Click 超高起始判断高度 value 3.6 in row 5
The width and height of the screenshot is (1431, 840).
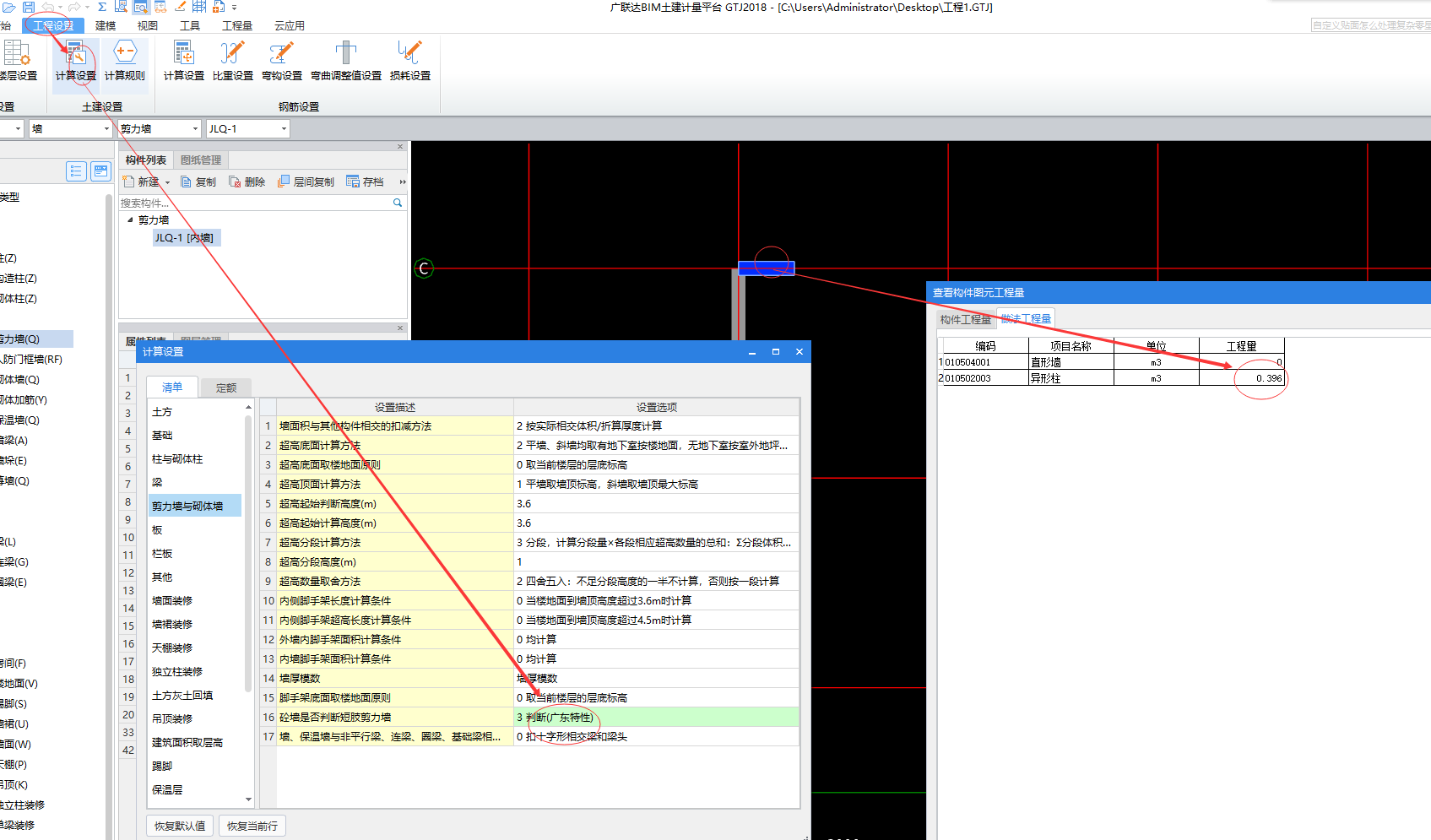656,504
